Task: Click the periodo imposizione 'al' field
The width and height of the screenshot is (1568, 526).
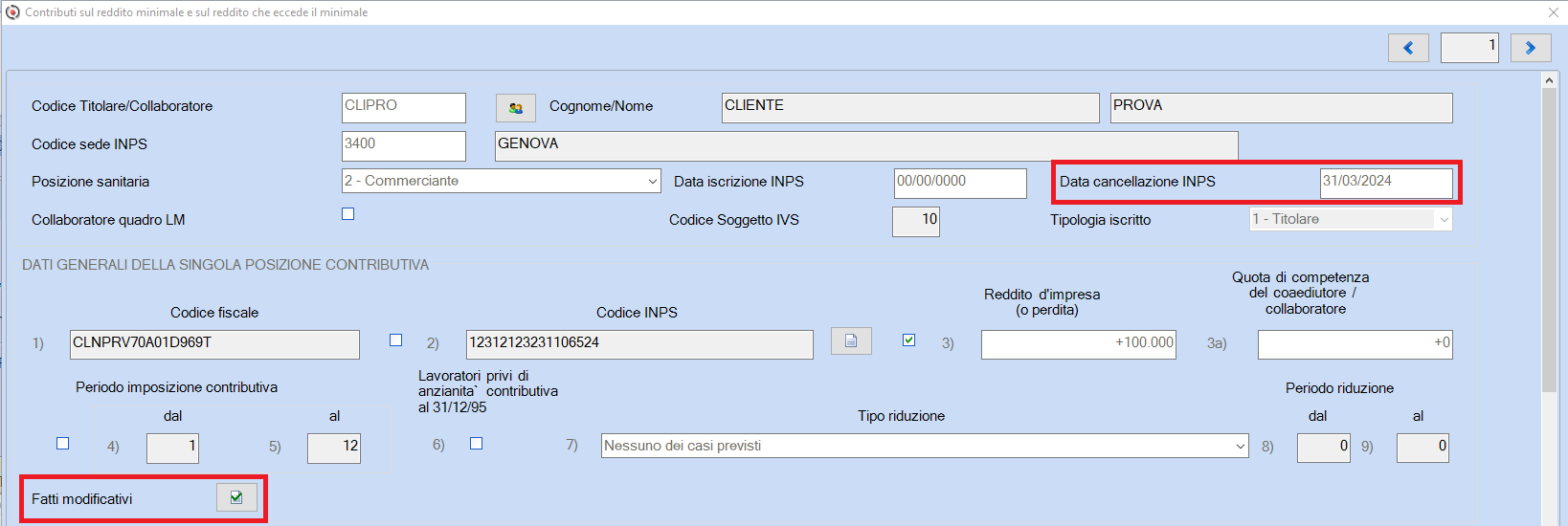Action: click(334, 448)
